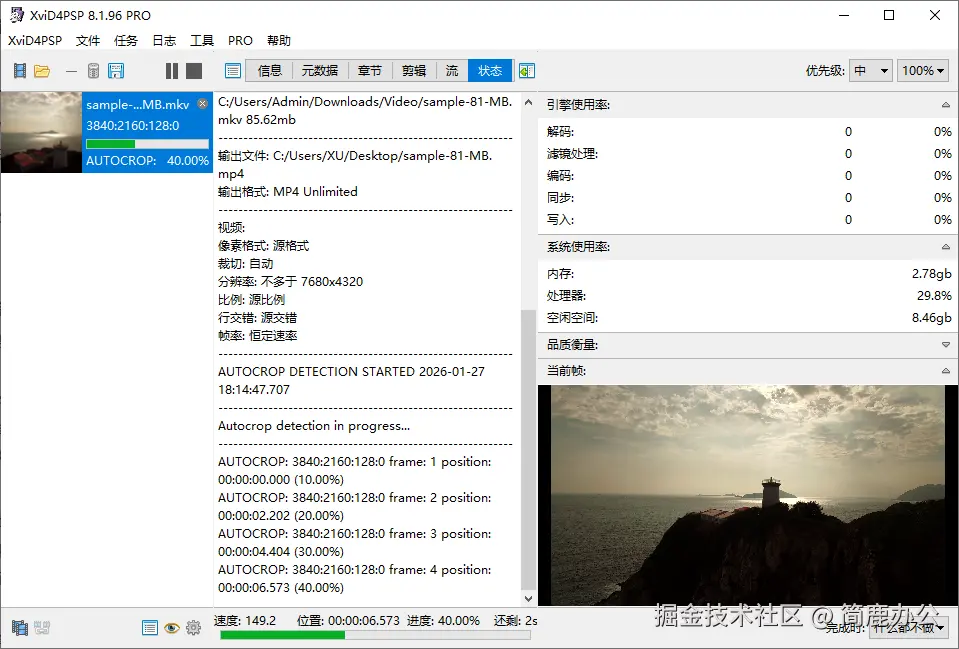This screenshot has width=959, height=649.
Task: Toggle the log panel icon in status bar
Action: pos(150,628)
